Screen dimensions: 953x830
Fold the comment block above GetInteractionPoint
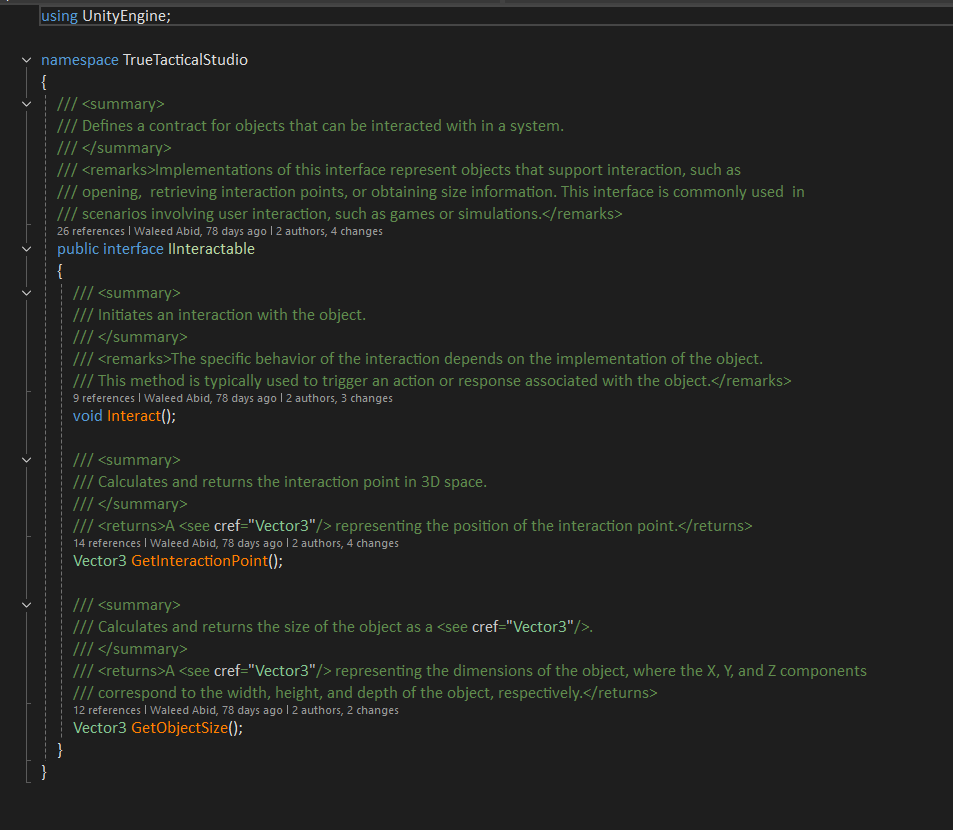[26, 460]
